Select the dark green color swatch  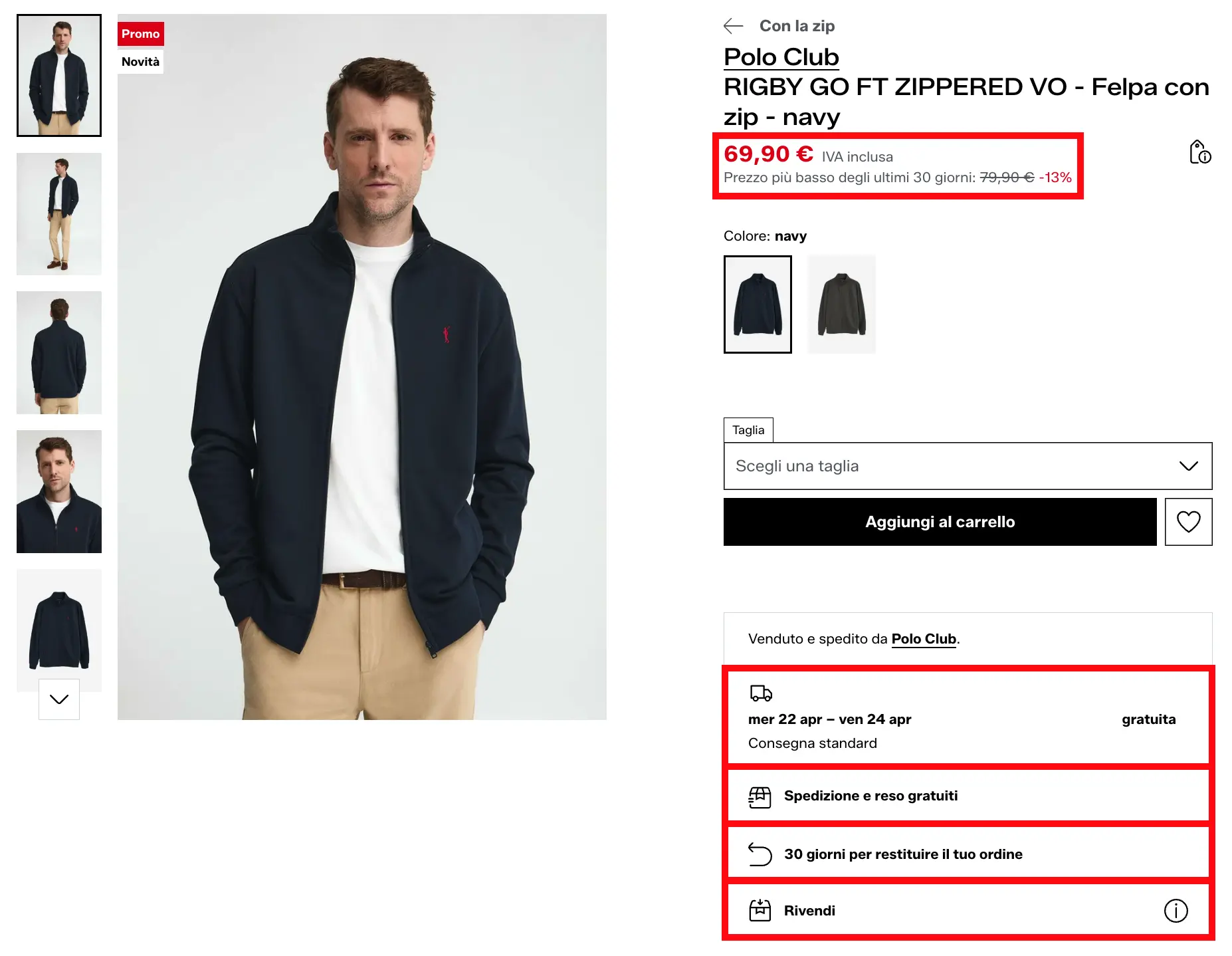(x=841, y=304)
